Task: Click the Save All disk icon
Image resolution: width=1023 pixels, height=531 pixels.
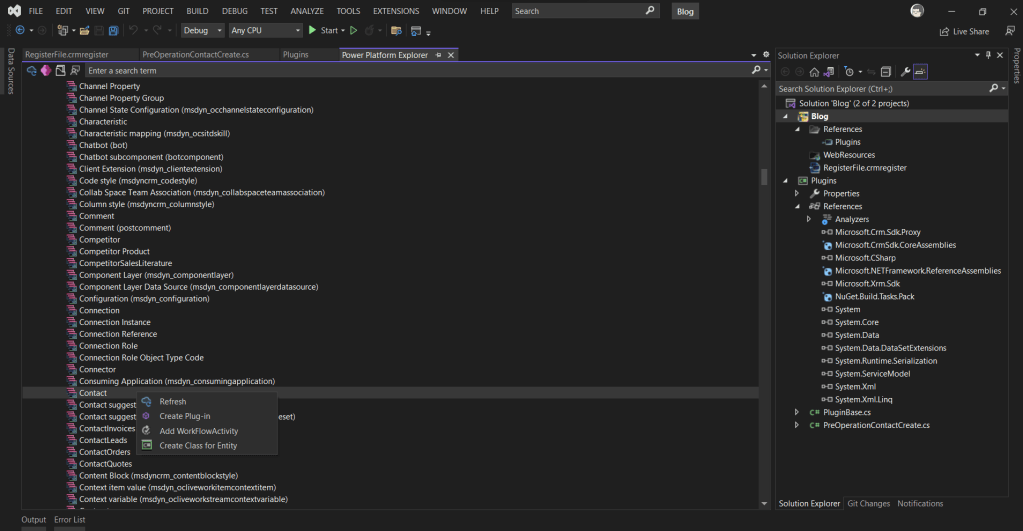Action: click(114, 31)
